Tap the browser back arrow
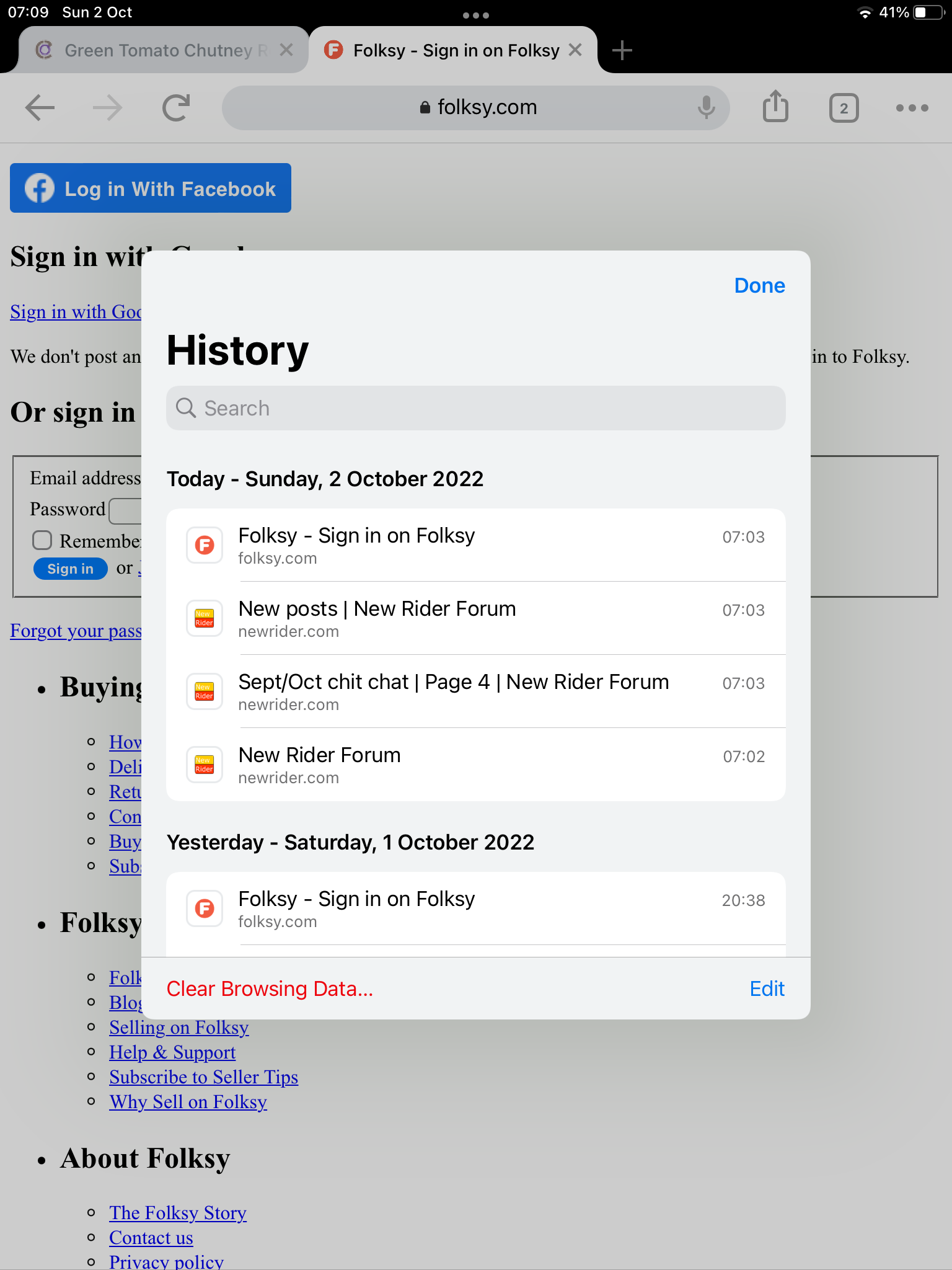The image size is (952, 1270). coord(40,108)
